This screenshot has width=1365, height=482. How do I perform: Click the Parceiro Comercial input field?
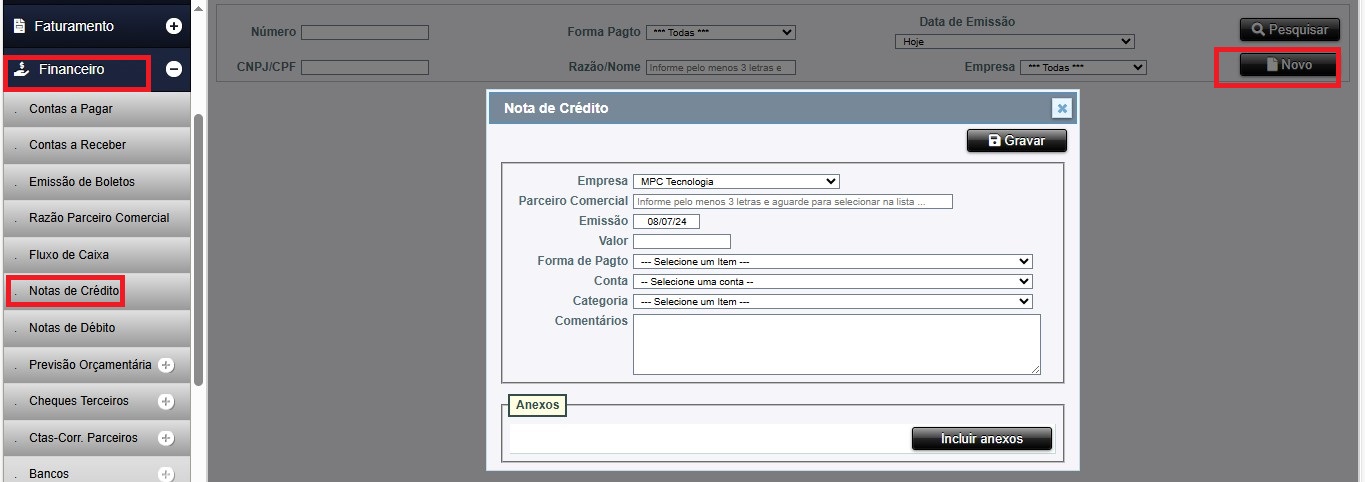pos(793,201)
